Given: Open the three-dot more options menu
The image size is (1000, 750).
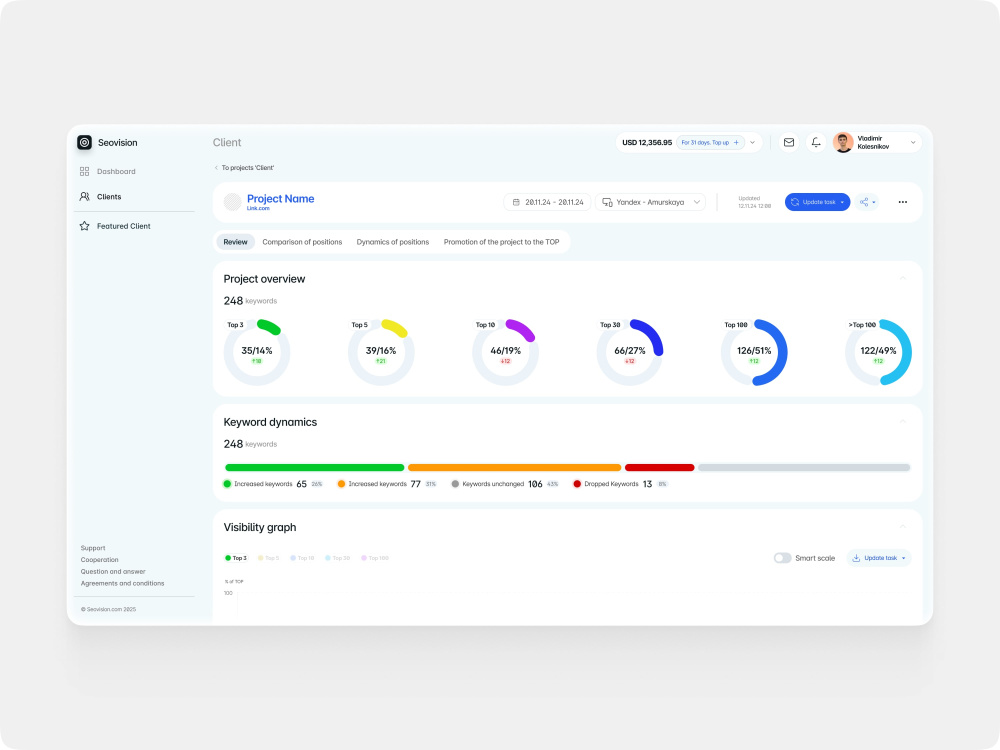Looking at the screenshot, I should [902, 202].
